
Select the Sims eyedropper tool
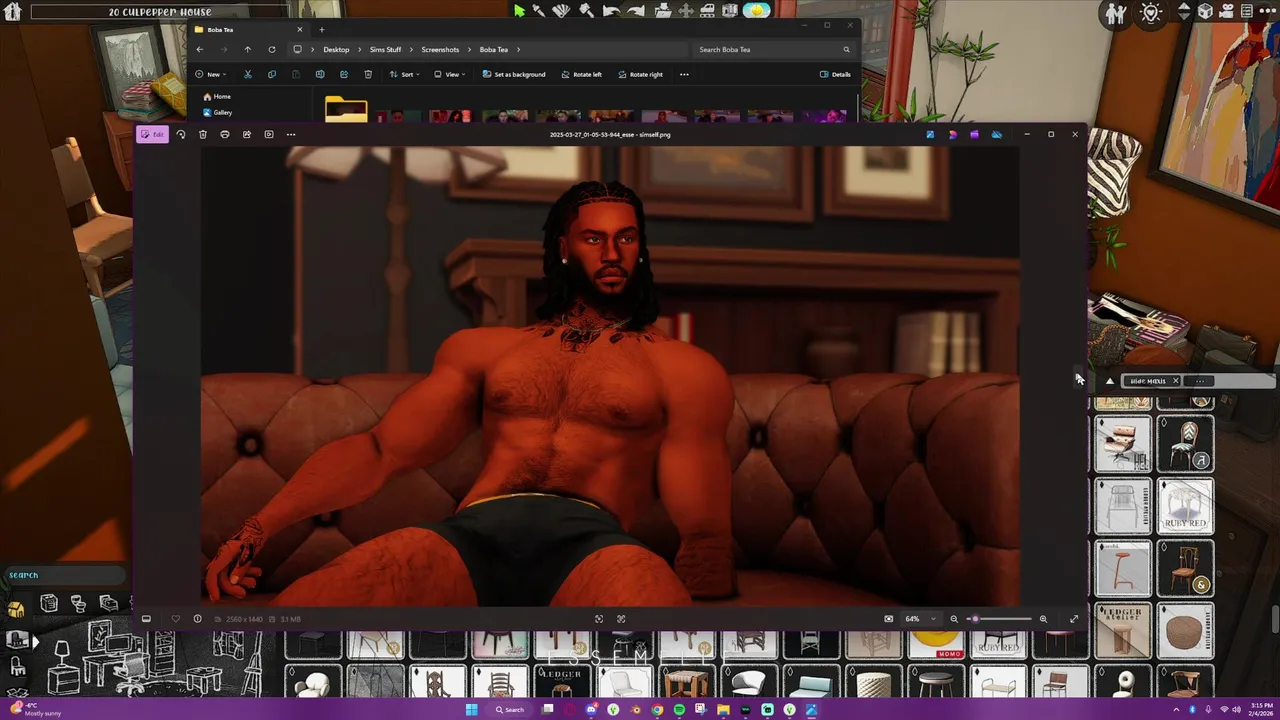click(540, 10)
